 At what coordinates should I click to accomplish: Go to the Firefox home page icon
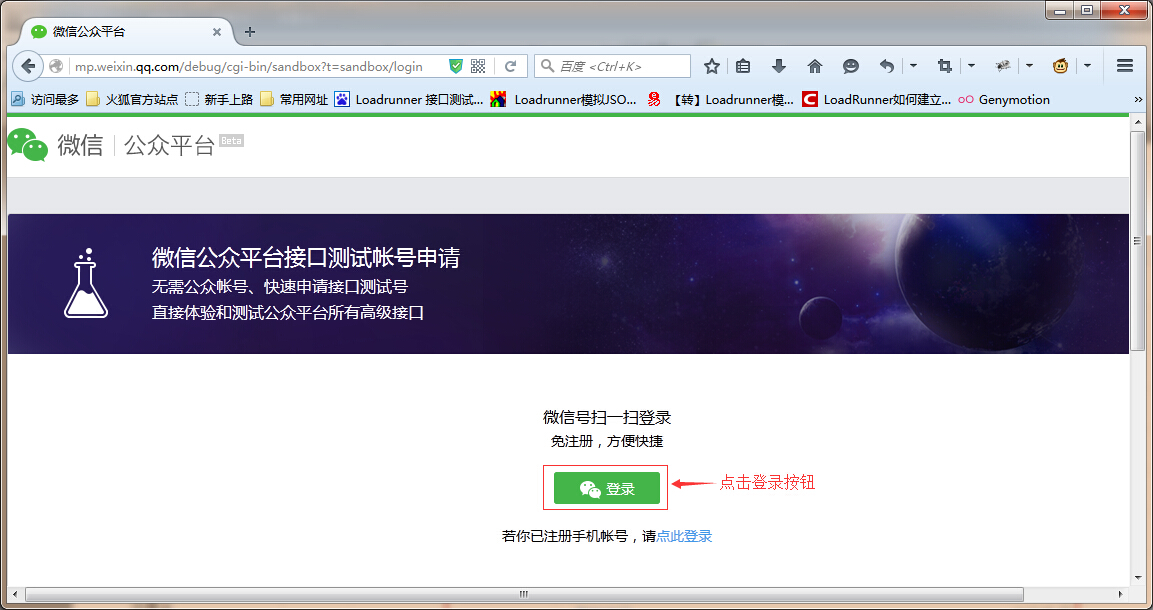[814, 66]
